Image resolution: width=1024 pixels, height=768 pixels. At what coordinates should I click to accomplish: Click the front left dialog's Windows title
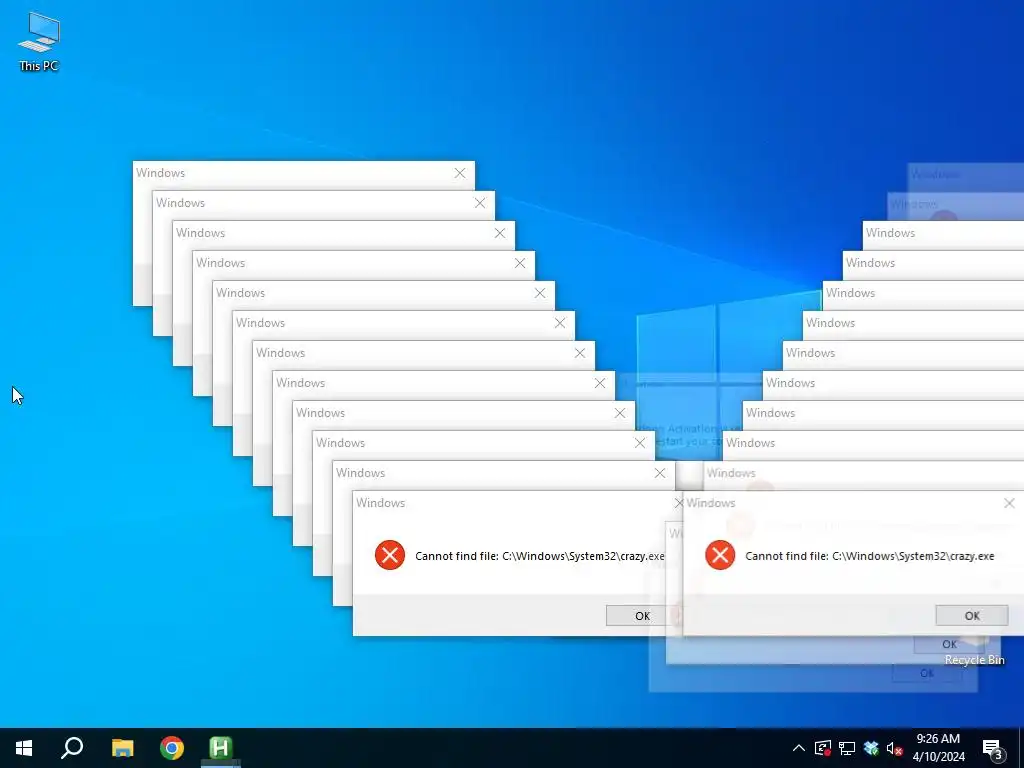[381, 503]
